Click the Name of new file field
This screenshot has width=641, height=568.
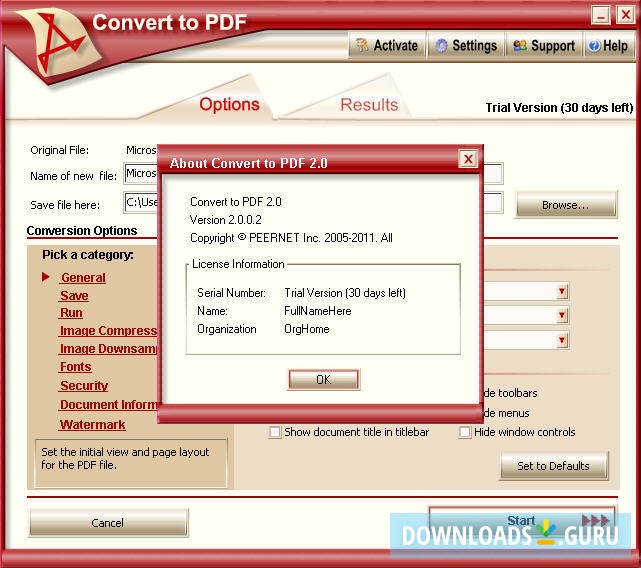(x=313, y=174)
